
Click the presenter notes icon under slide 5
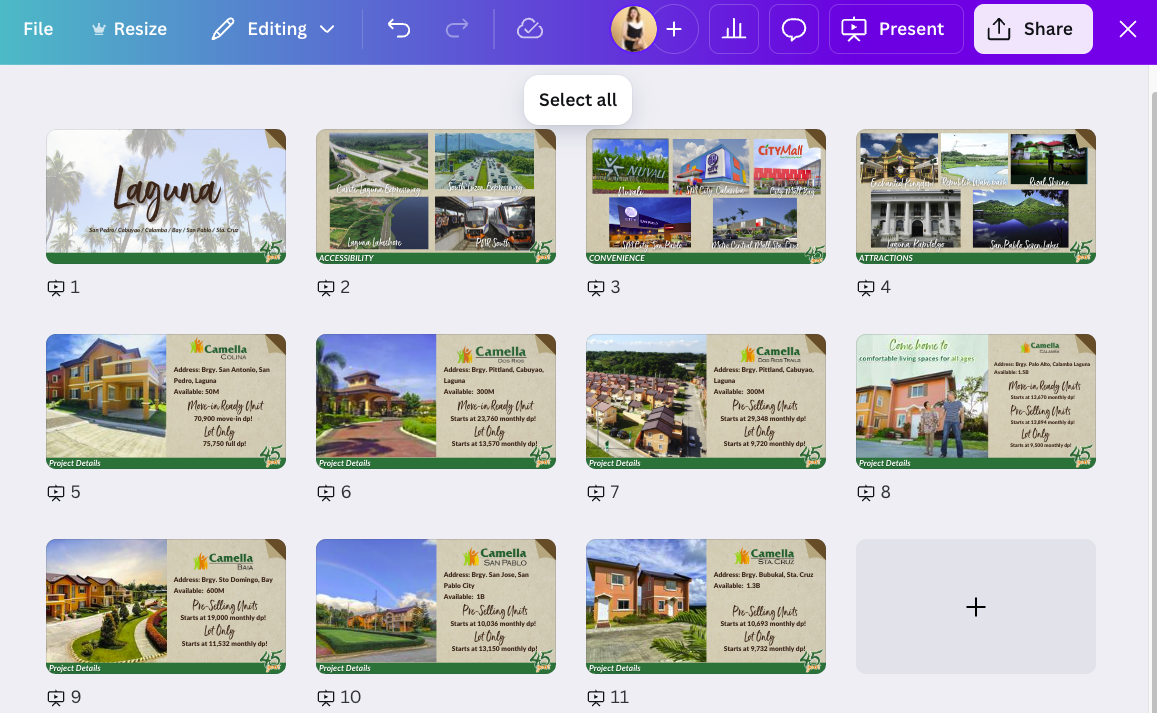pos(56,492)
